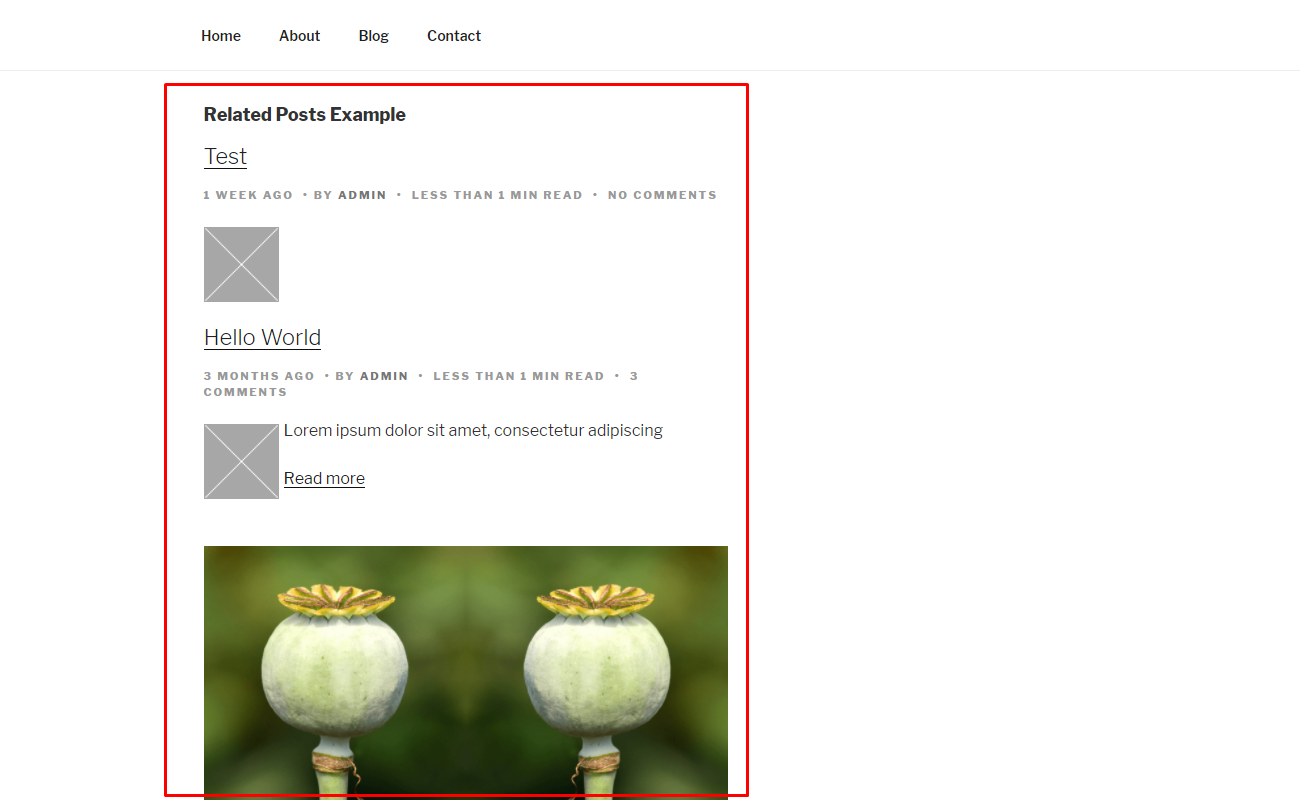The height and width of the screenshot is (800, 1300).
Task: Open the Hello World post link
Action: 262,338
